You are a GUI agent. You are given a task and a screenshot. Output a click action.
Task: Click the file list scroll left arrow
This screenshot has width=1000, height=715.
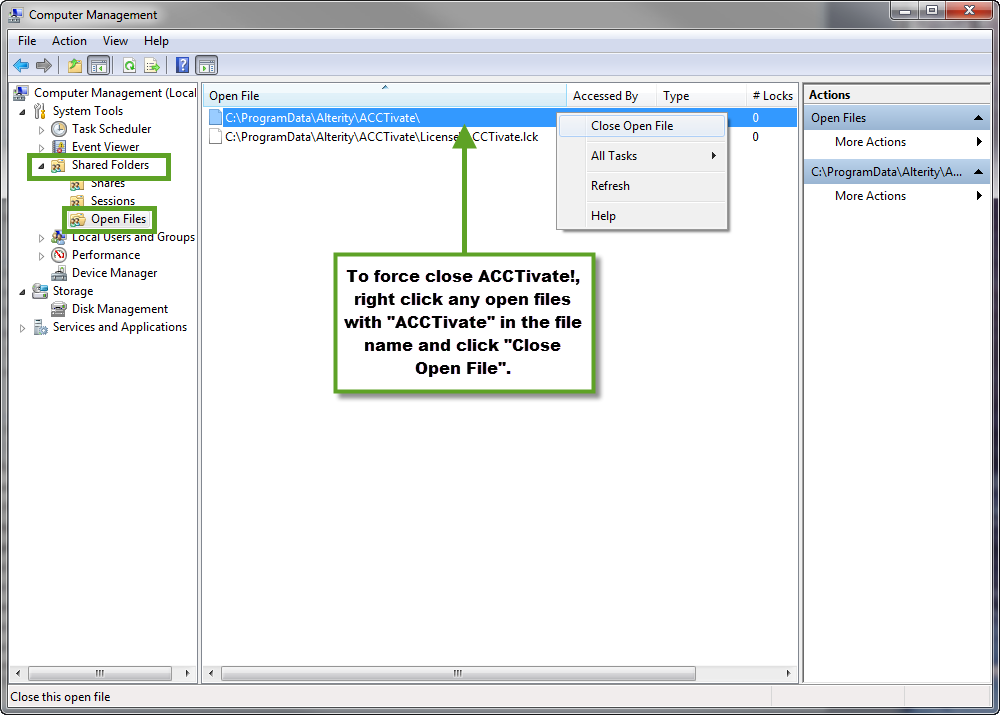pos(211,673)
